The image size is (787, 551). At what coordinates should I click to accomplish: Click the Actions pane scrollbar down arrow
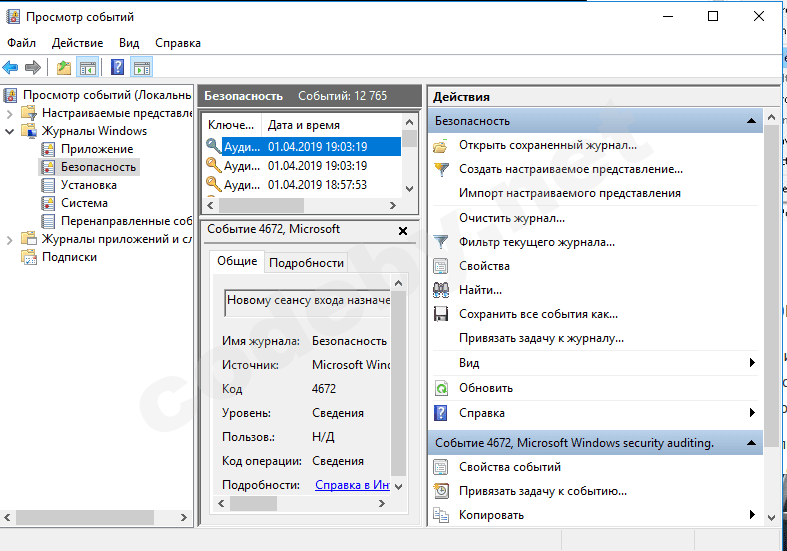click(771, 517)
